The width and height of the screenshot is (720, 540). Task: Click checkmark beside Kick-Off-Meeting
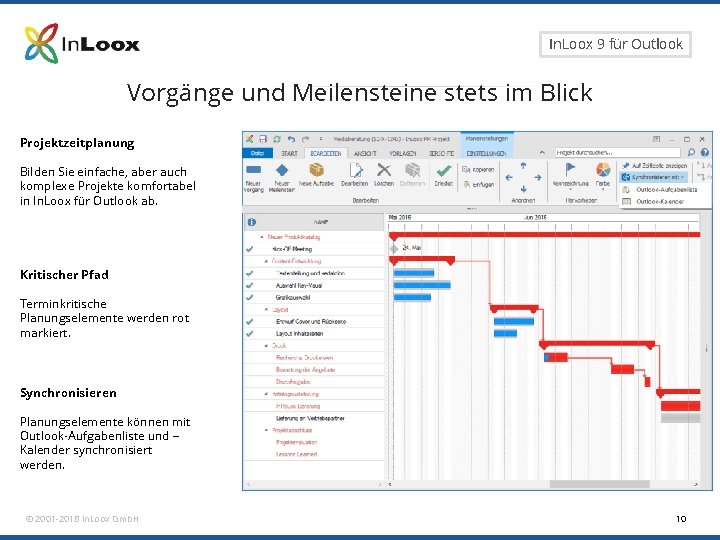tap(249, 249)
